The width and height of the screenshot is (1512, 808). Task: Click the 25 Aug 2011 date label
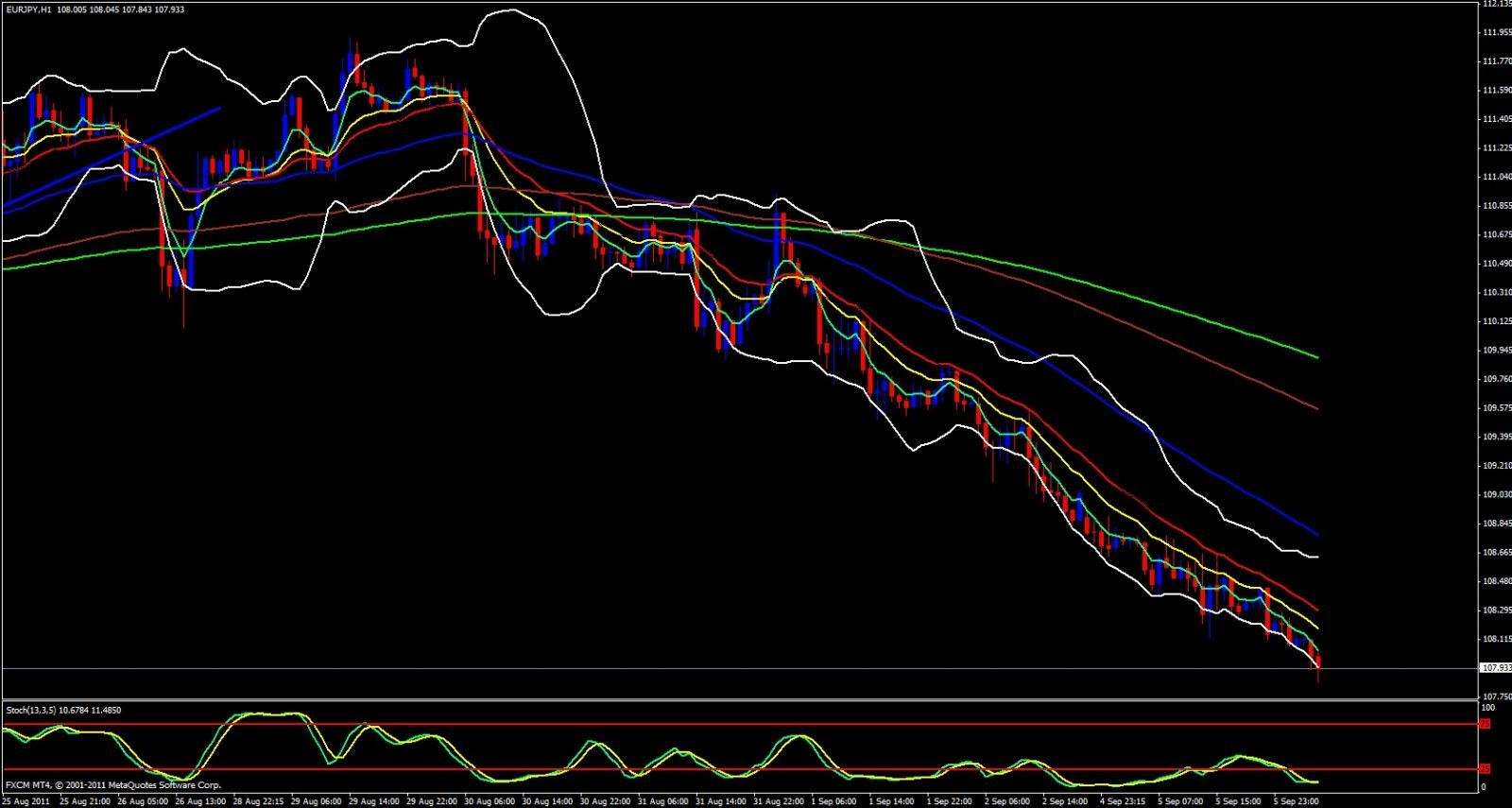pos(26,800)
